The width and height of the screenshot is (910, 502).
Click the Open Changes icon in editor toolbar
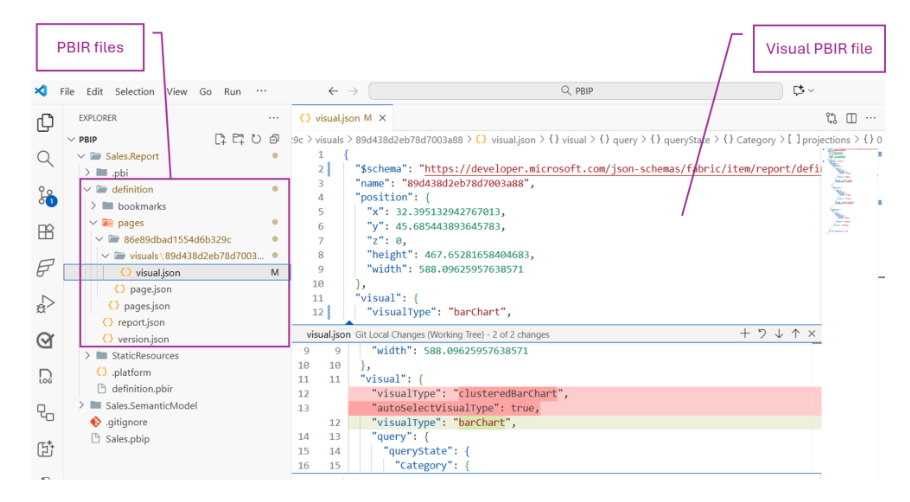(831, 118)
